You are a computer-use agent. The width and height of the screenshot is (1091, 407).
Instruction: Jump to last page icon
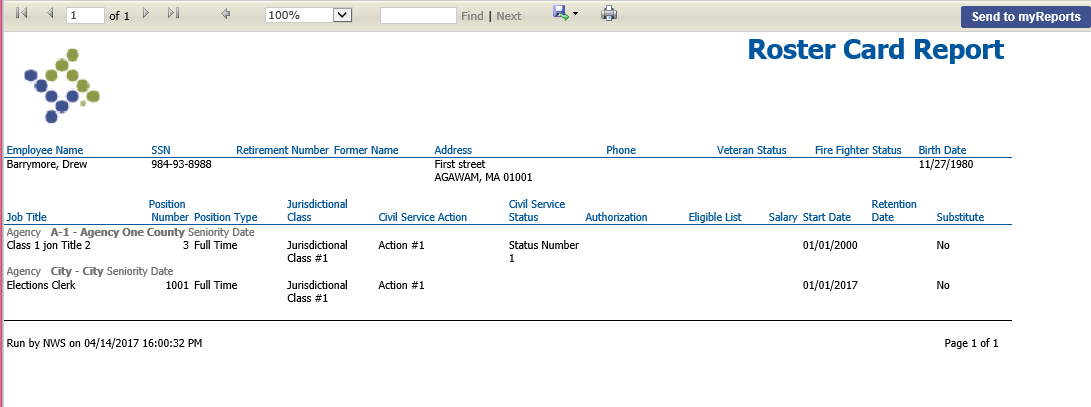[x=174, y=13]
